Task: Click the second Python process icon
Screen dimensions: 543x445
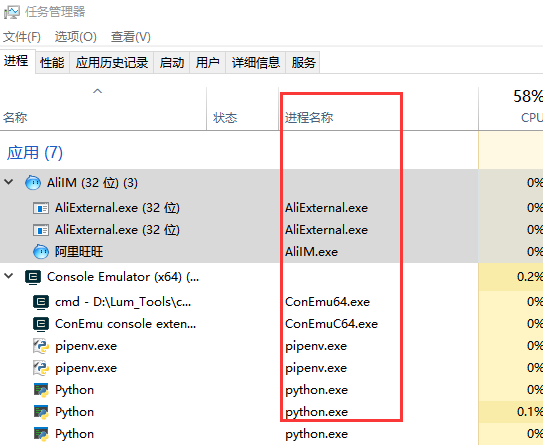Action: [41, 412]
